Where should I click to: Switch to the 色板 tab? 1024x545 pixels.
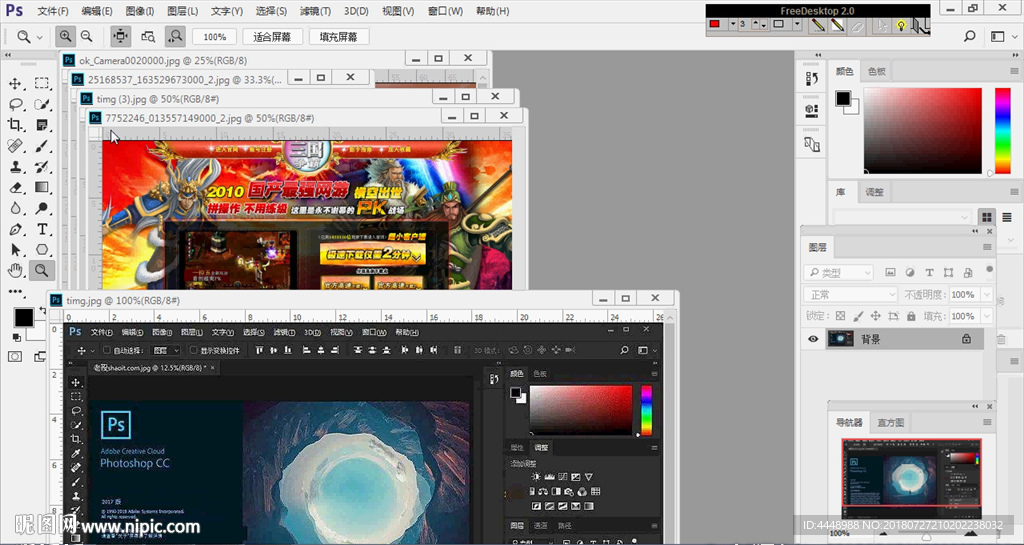[x=876, y=71]
